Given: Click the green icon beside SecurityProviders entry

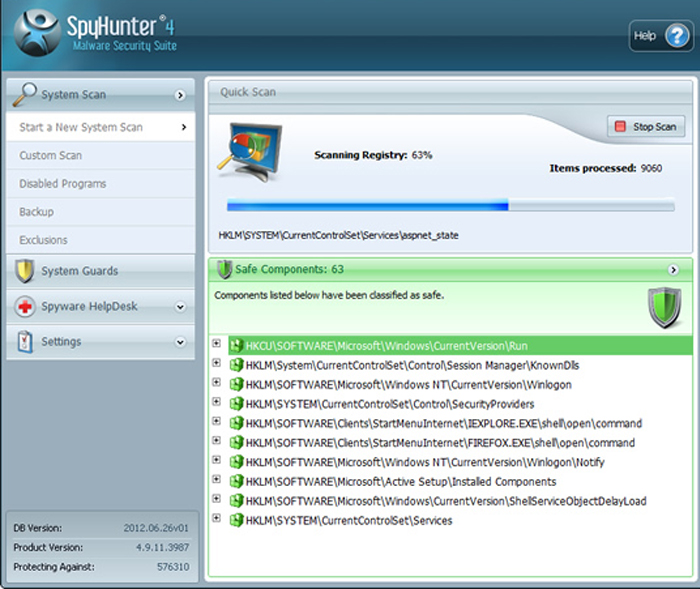Looking at the screenshot, I should point(236,404).
